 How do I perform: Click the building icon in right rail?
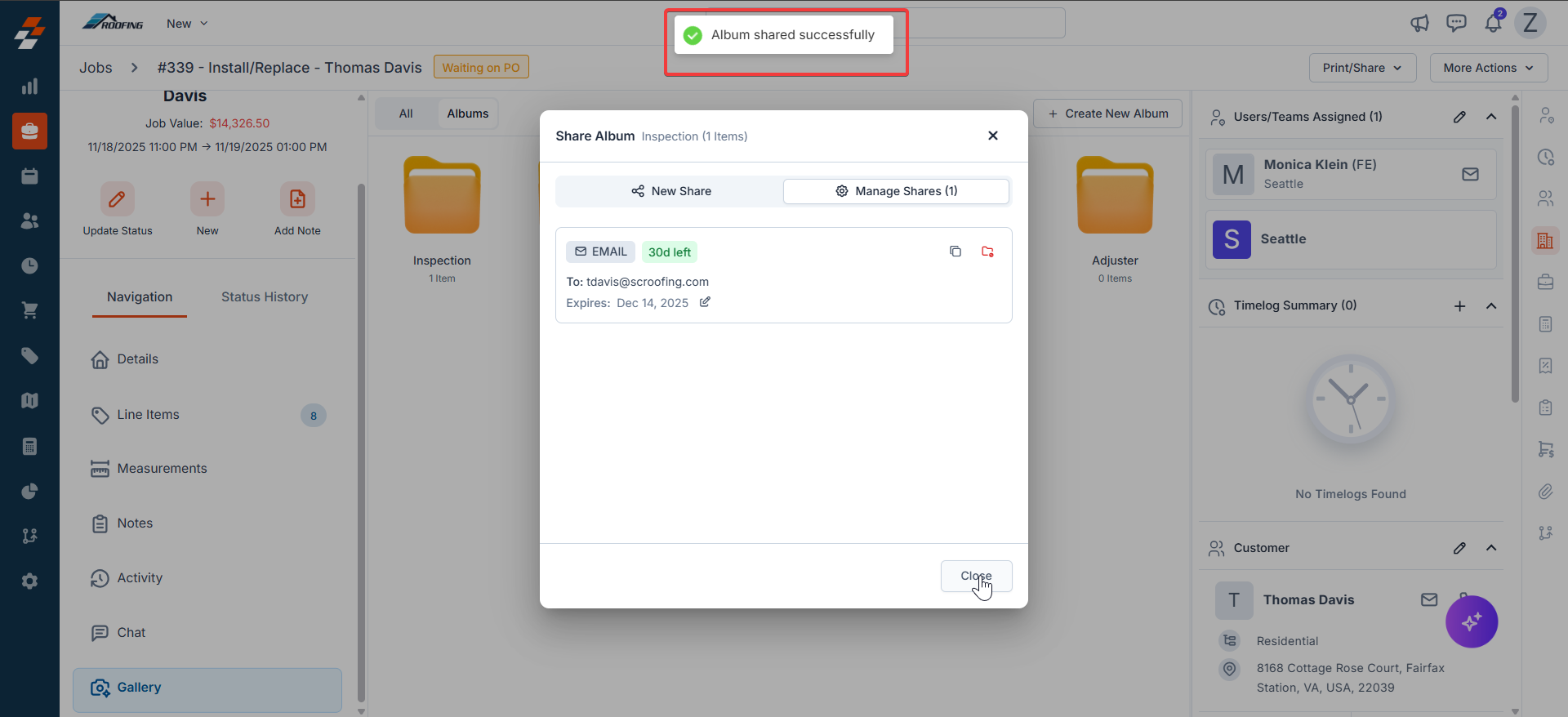click(x=1544, y=240)
